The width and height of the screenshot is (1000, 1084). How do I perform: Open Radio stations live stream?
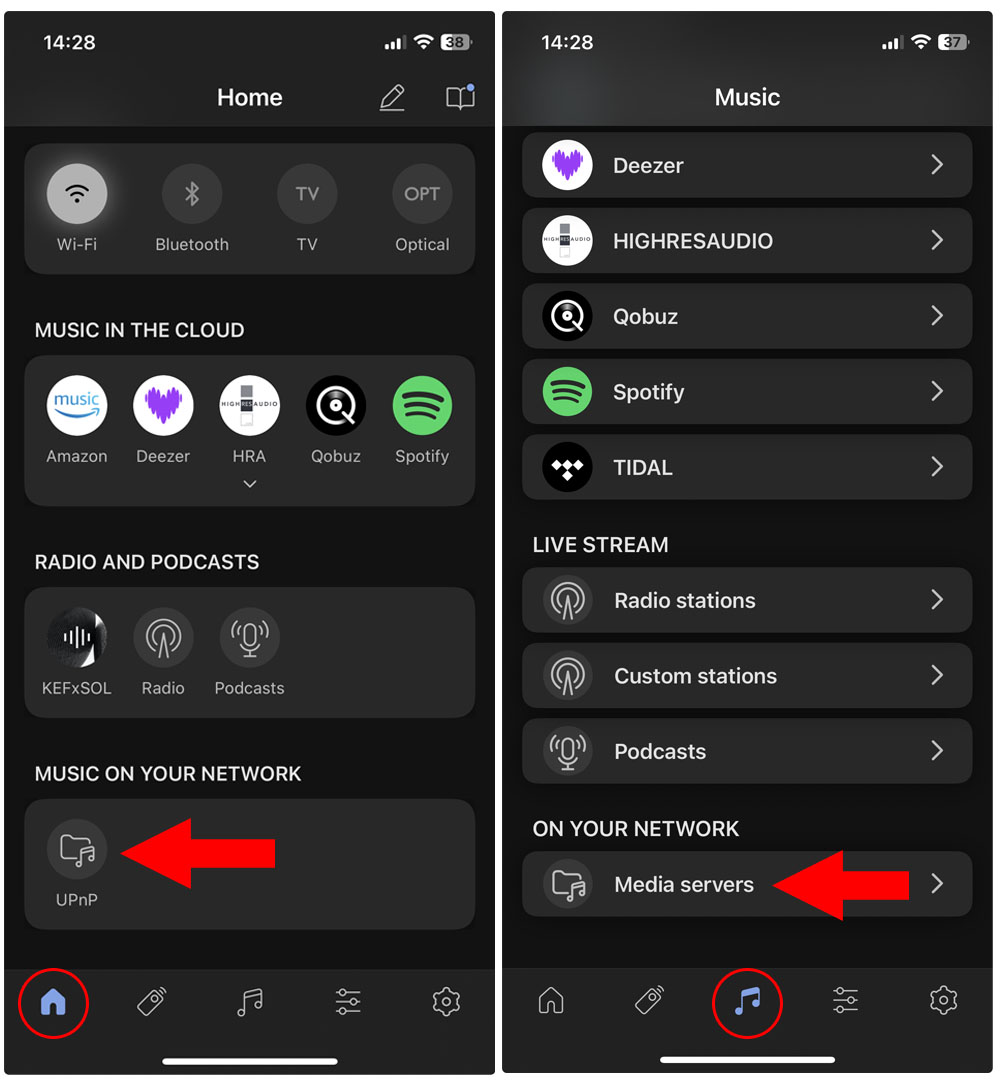pyautogui.click(x=747, y=600)
